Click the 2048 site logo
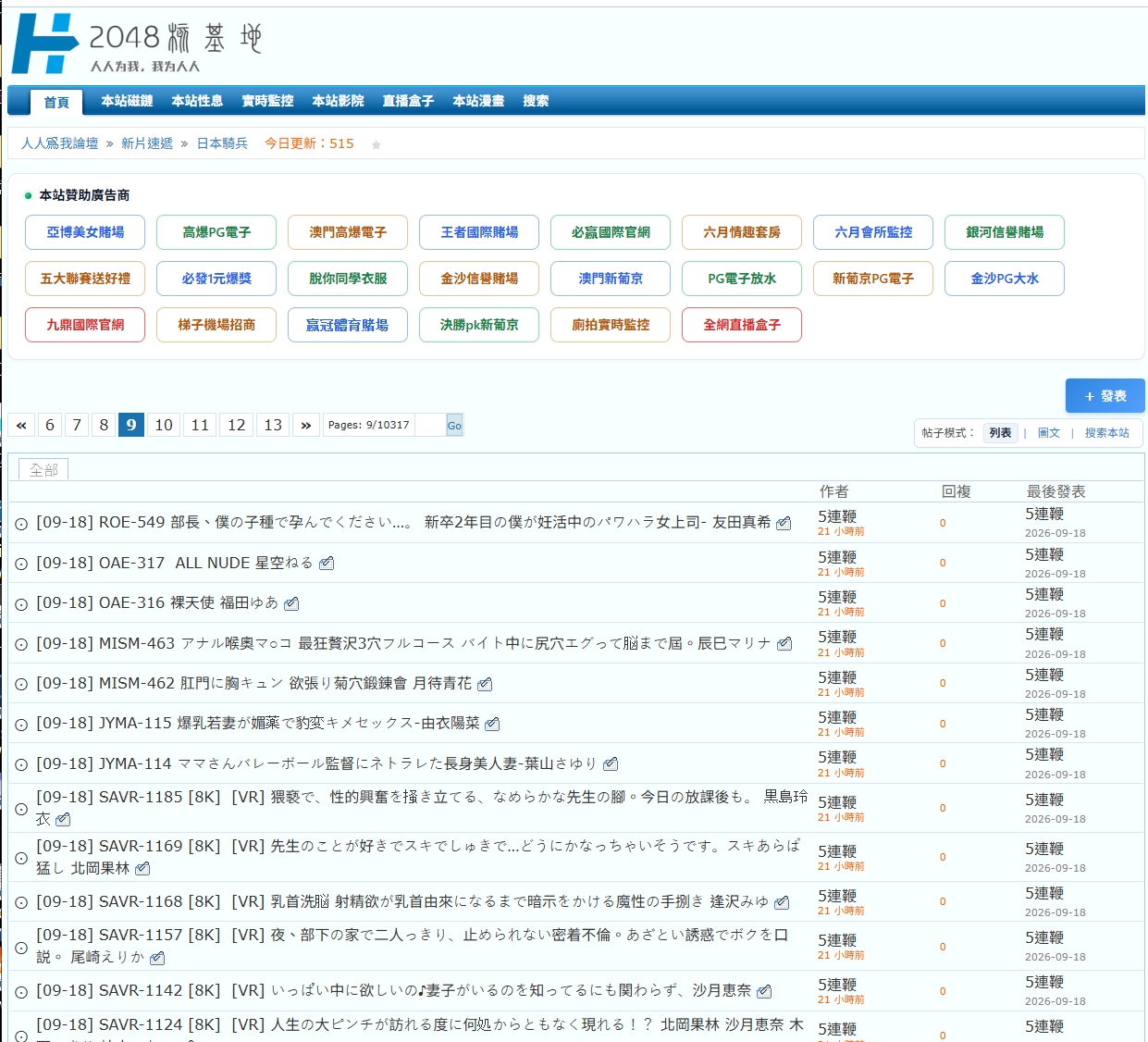 pos(137,43)
